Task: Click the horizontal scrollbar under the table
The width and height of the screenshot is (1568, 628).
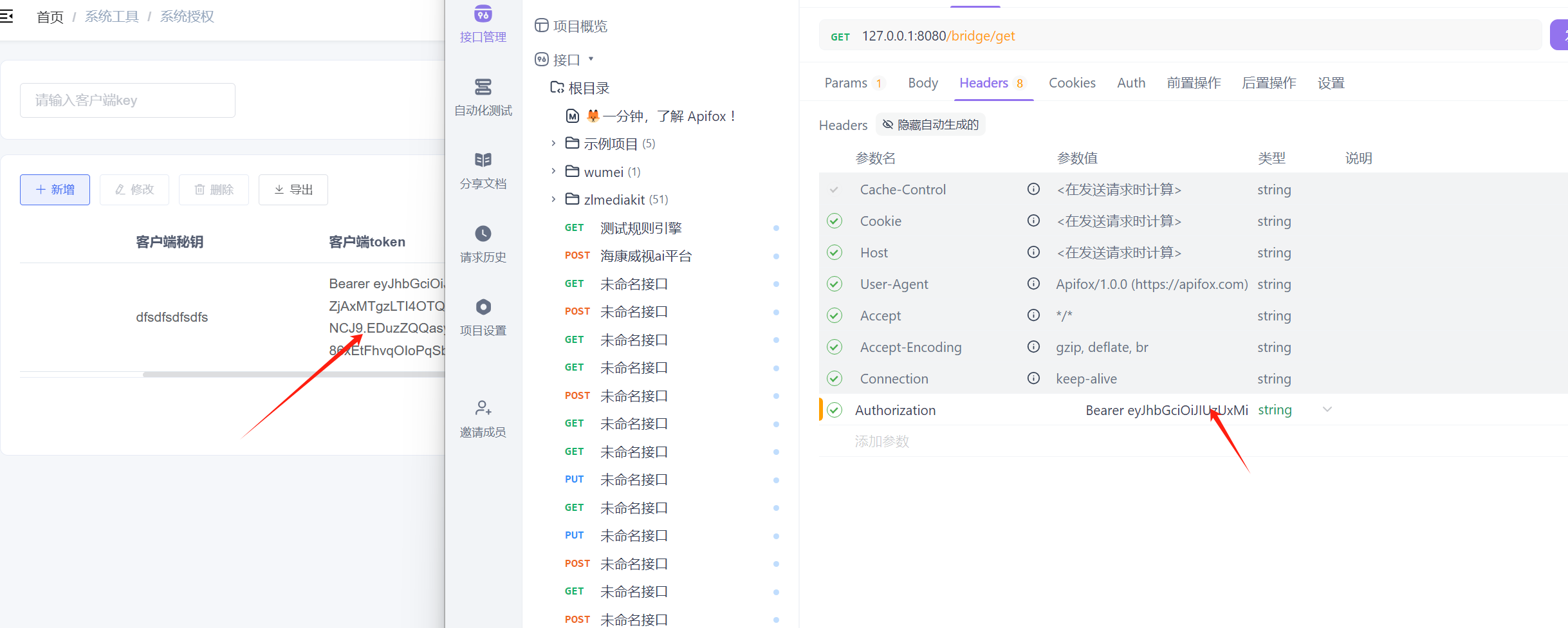Action: tap(293, 374)
